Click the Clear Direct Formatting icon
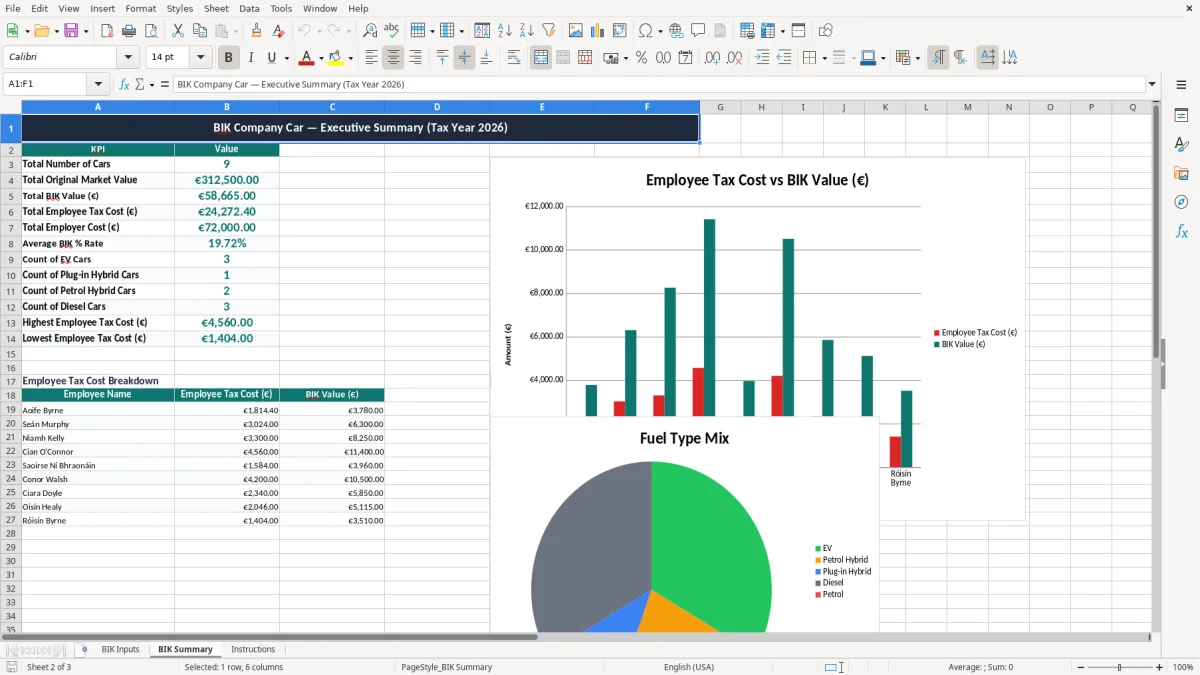This screenshot has height=675, width=1200. pos(279,31)
